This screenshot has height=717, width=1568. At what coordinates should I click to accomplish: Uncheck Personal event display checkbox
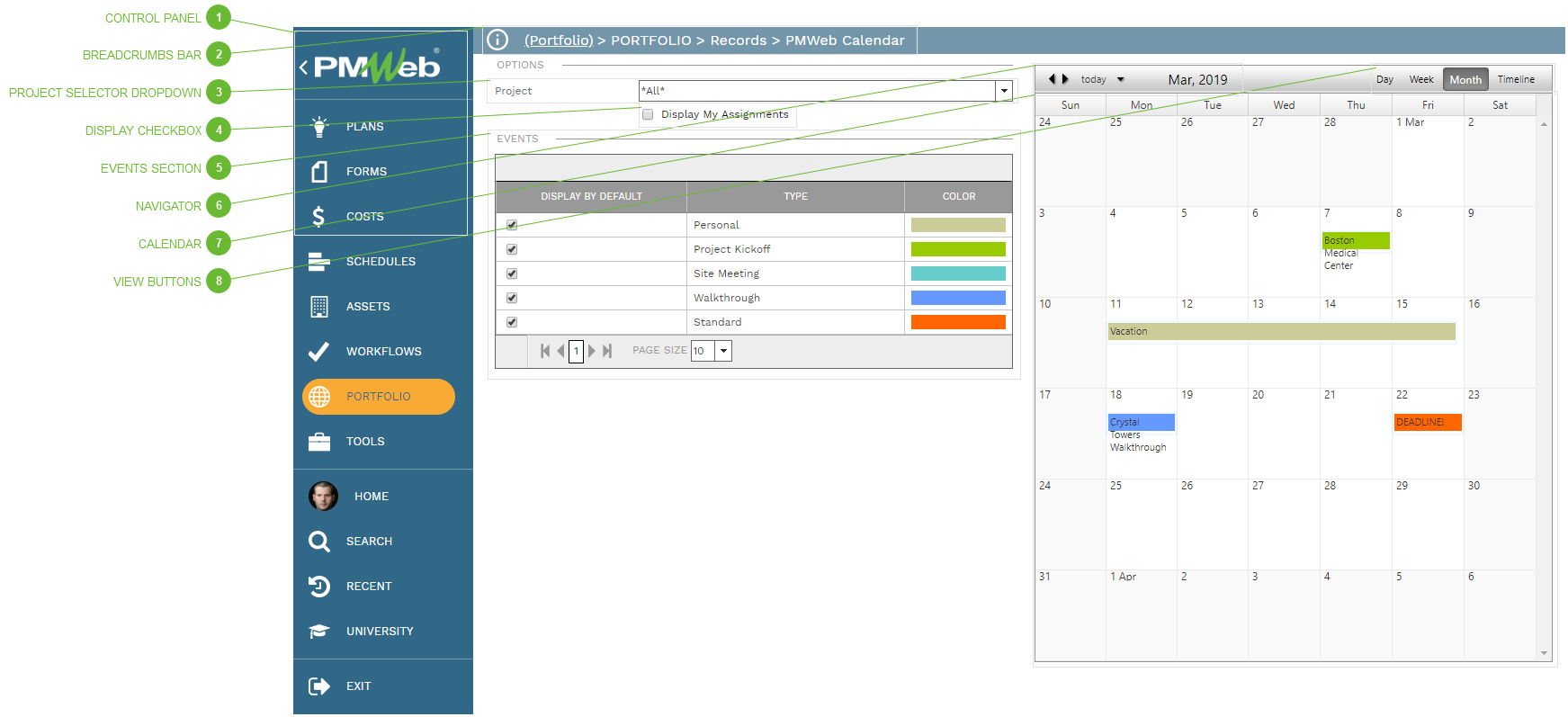pyautogui.click(x=512, y=225)
